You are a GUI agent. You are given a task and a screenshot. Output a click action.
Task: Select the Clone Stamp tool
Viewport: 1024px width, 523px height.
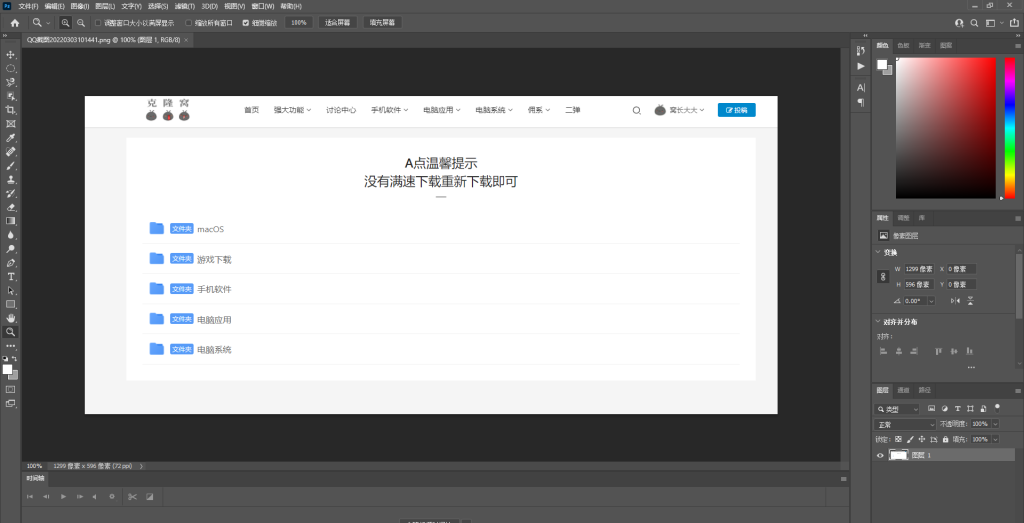(10, 180)
